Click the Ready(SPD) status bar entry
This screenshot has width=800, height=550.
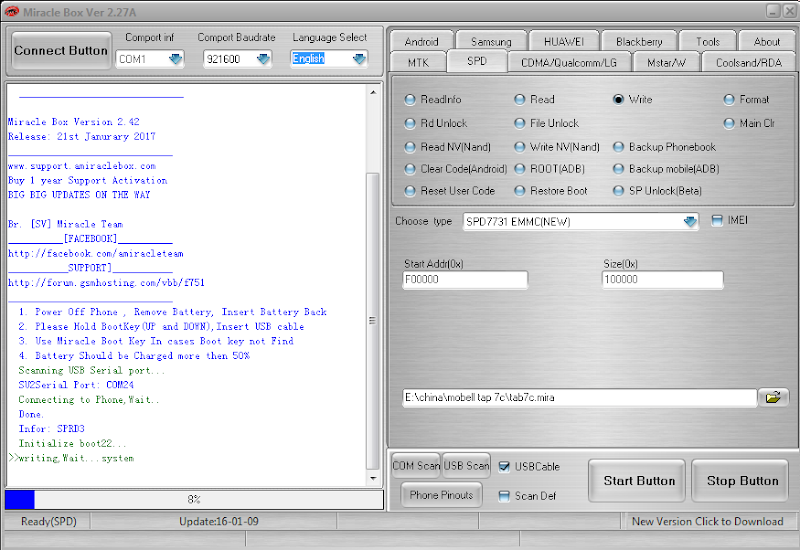point(48,521)
